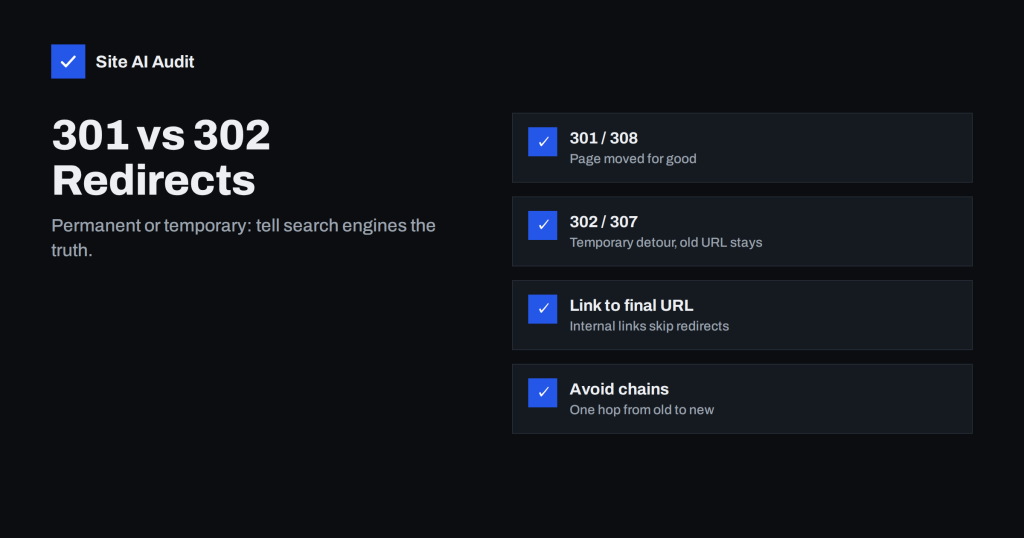Toggle the Avoid chains checkbox
This screenshot has width=1024, height=538.
543,392
